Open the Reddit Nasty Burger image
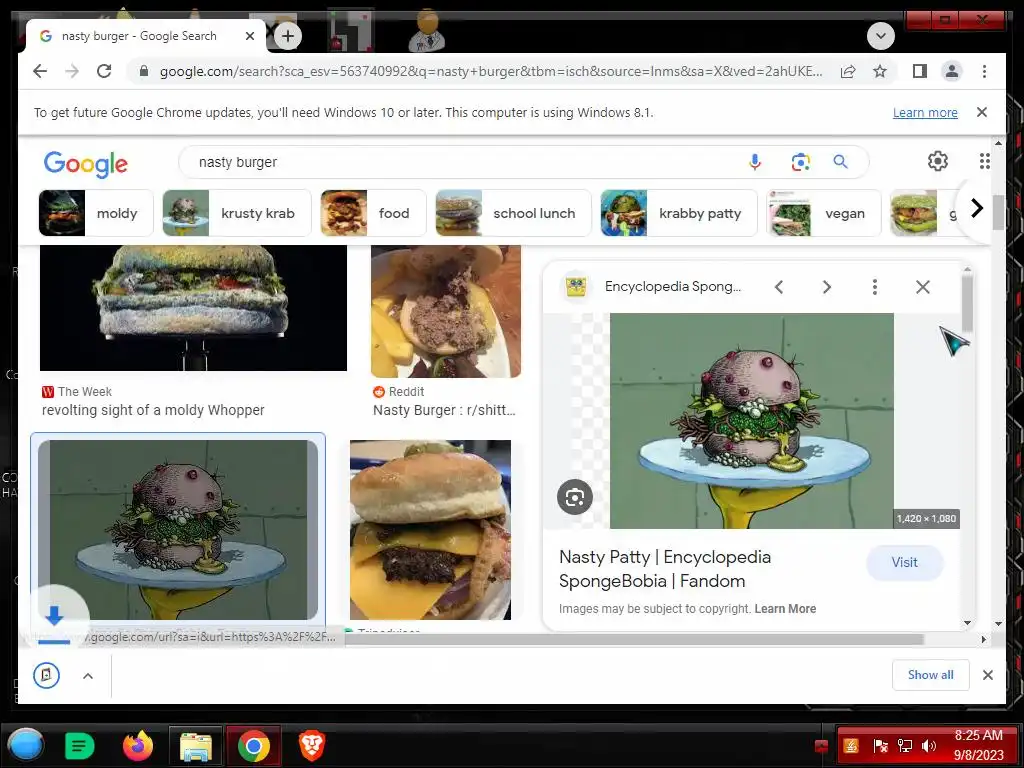This screenshot has width=1024, height=768. tap(446, 312)
